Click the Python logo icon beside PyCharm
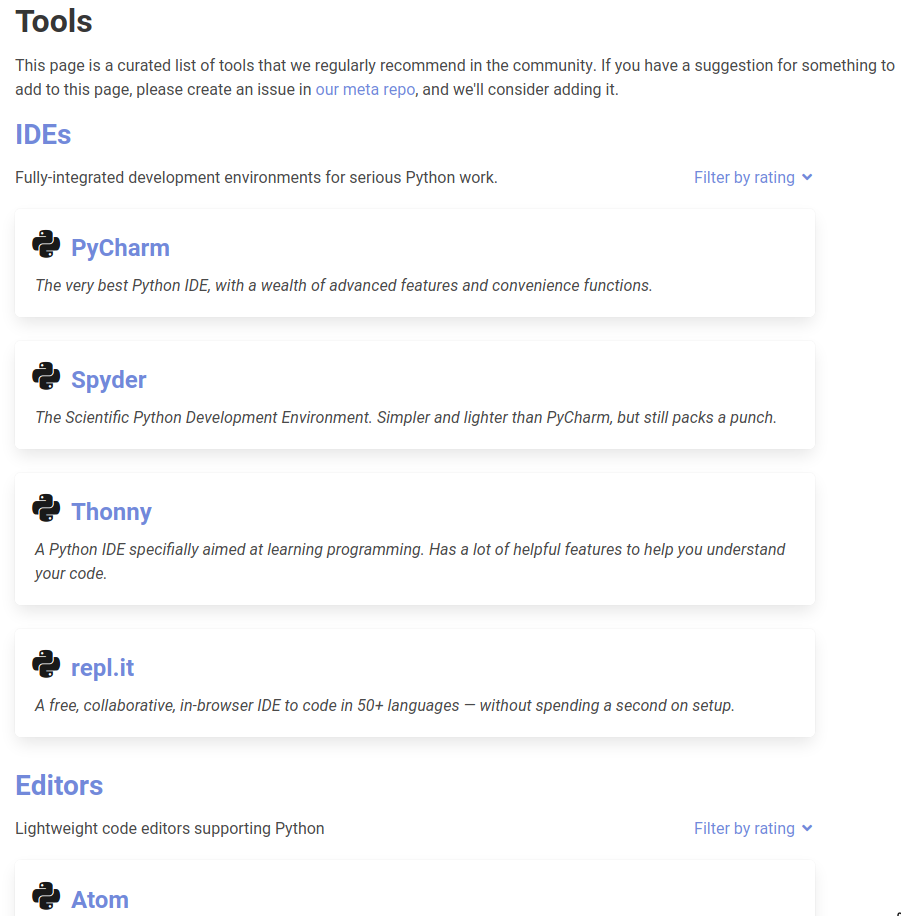The width and height of the screenshot is (901, 916). pyautogui.click(x=46, y=244)
